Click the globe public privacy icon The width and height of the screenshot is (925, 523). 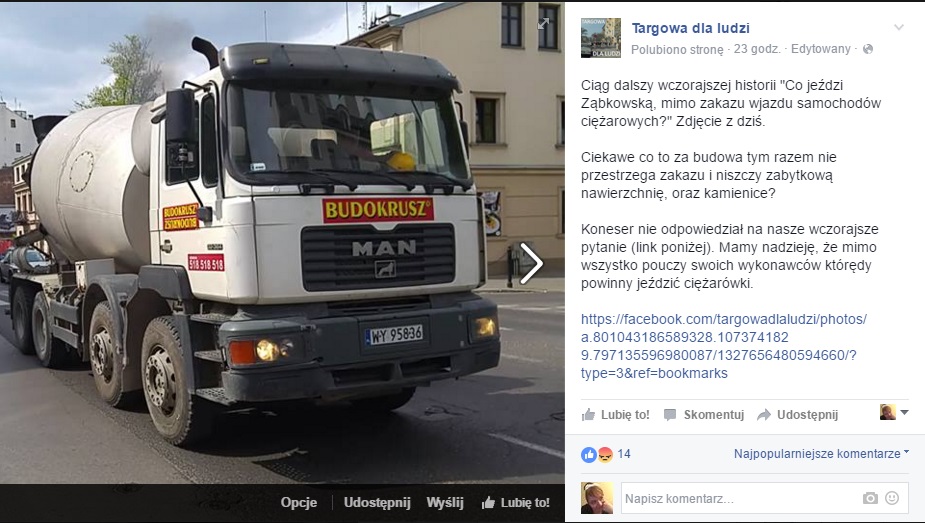(868, 50)
